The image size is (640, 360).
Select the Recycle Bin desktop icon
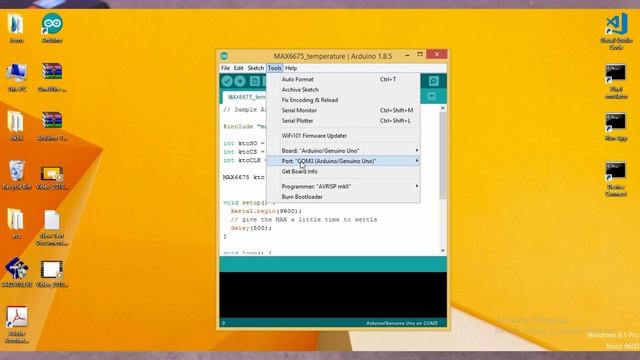(x=16, y=175)
